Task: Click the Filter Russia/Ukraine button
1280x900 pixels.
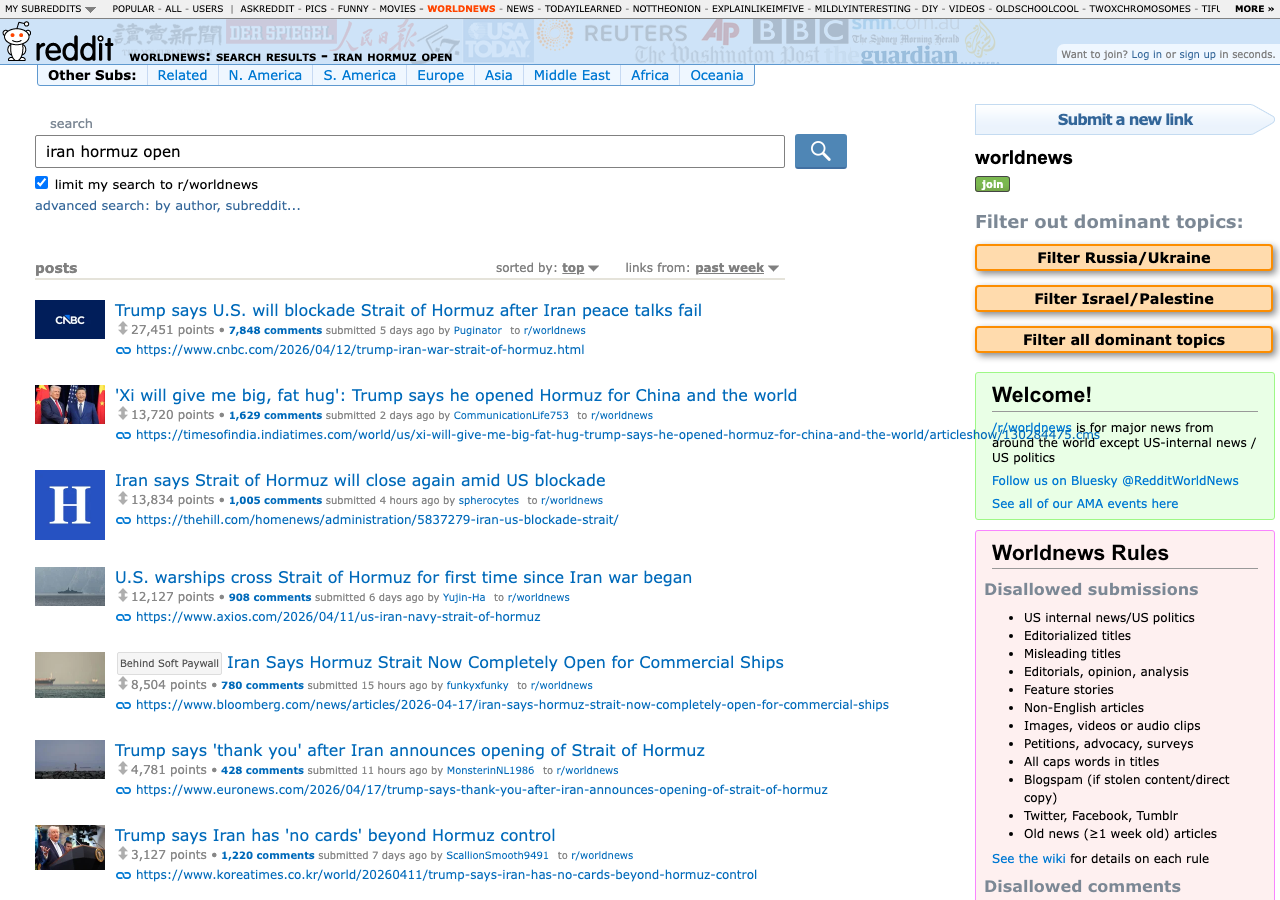Action: [1123, 258]
